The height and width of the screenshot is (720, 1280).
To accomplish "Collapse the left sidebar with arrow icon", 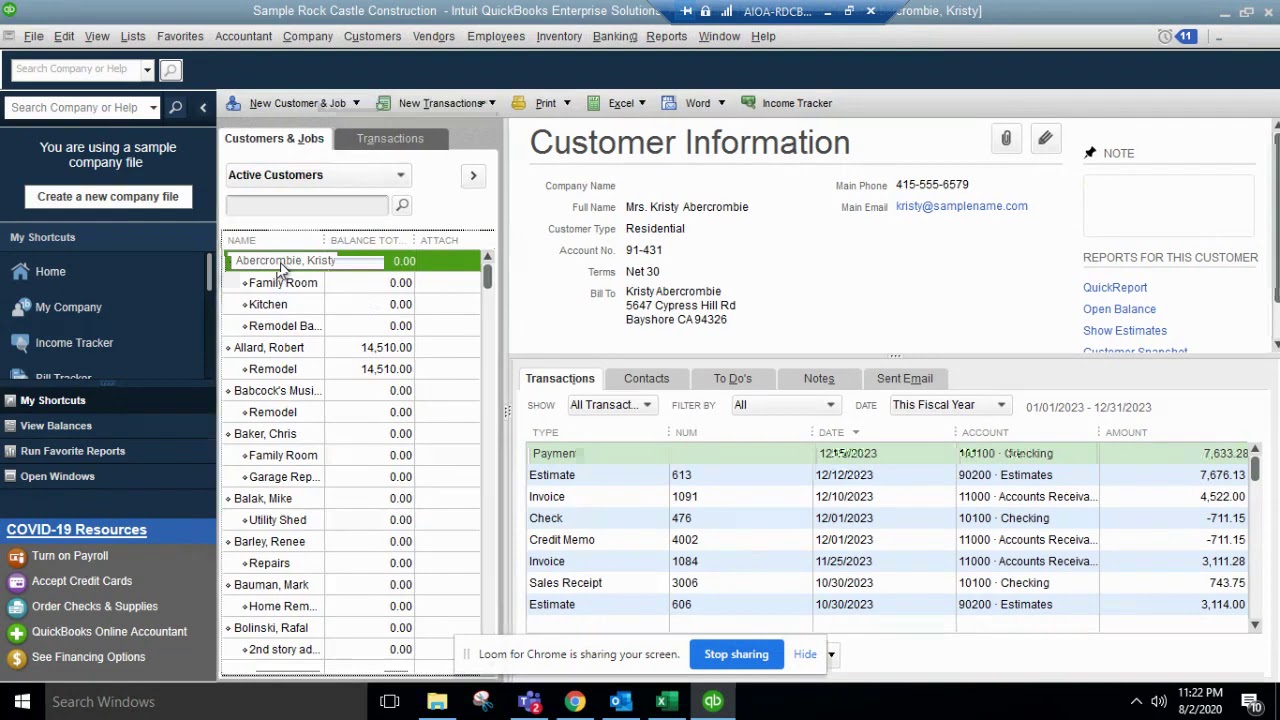I will tap(203, 107).
